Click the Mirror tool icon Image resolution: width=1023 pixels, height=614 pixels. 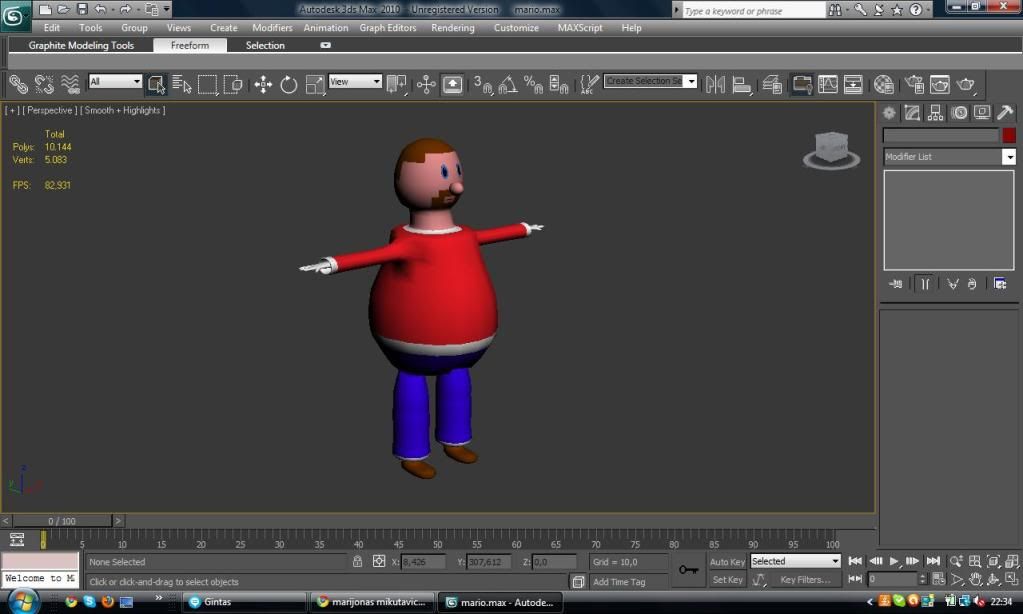715,84
